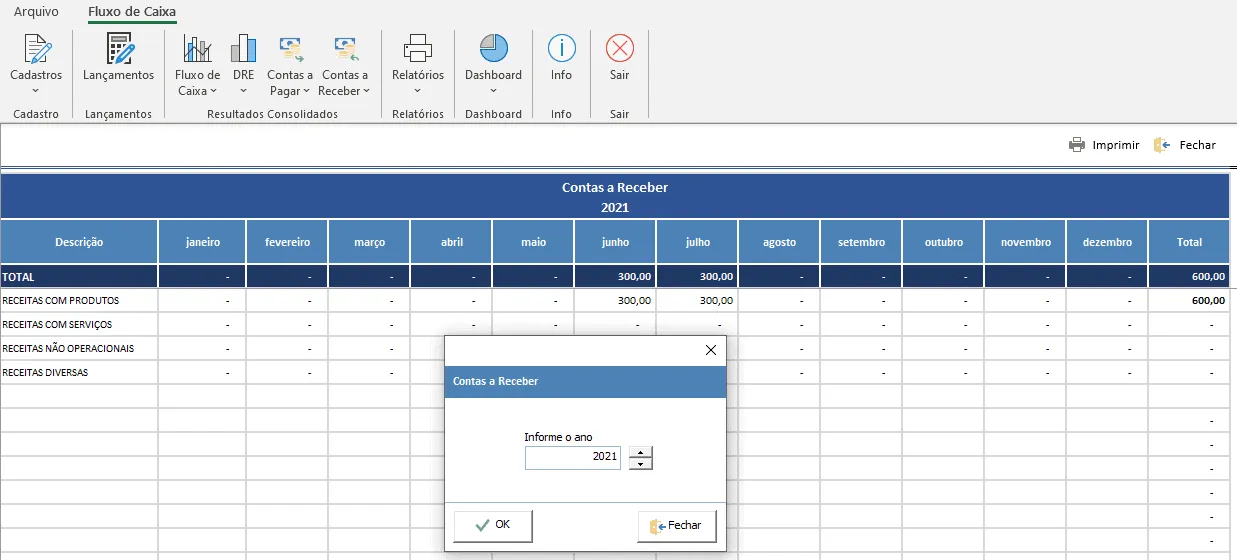Decrease the year with the down spinner
Image resolution: width=1237 pixels, height=560 pixels.
641,464
